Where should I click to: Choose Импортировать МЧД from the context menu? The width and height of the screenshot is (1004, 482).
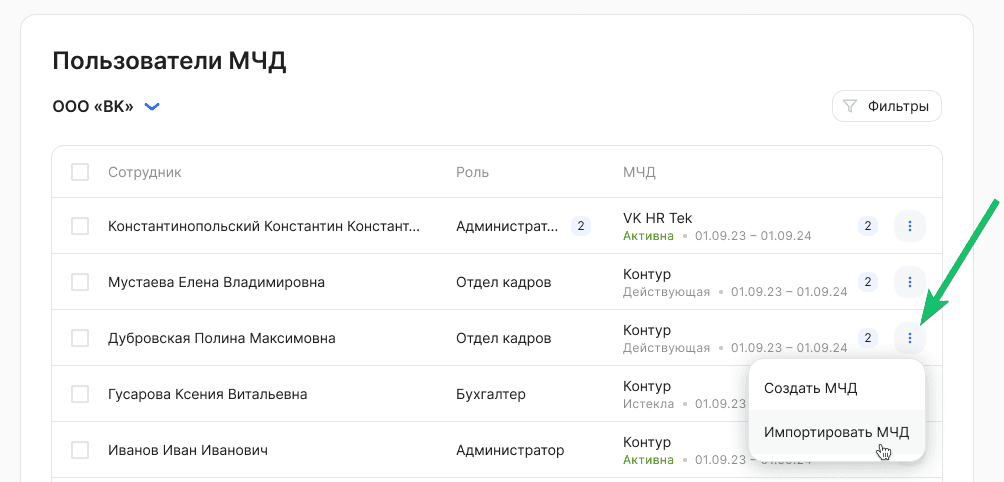pyautogui.click(x=836, y=432)
